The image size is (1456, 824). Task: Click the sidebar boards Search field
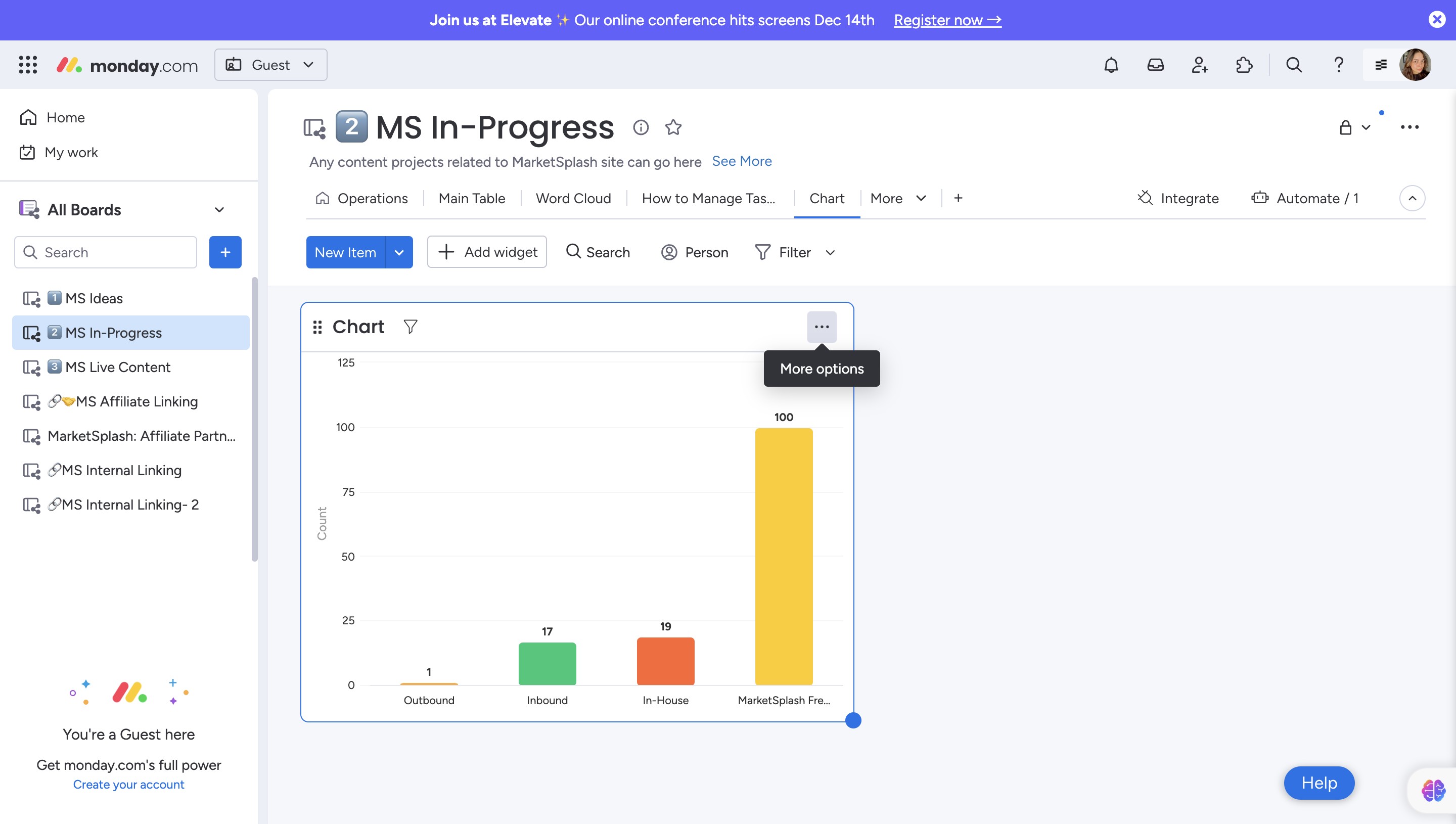pos(105,252)
